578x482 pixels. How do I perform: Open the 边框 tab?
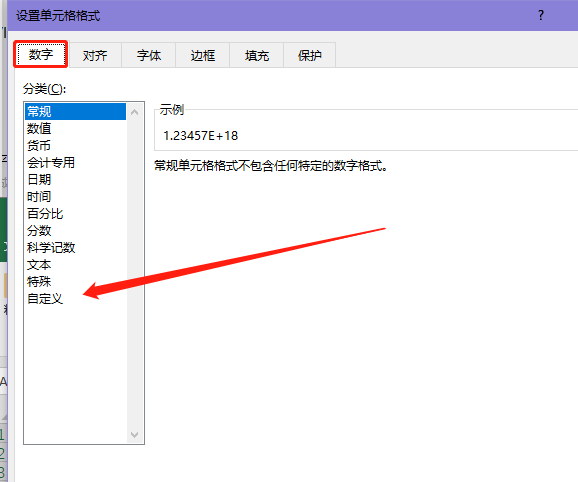click(x=203, y=55)
